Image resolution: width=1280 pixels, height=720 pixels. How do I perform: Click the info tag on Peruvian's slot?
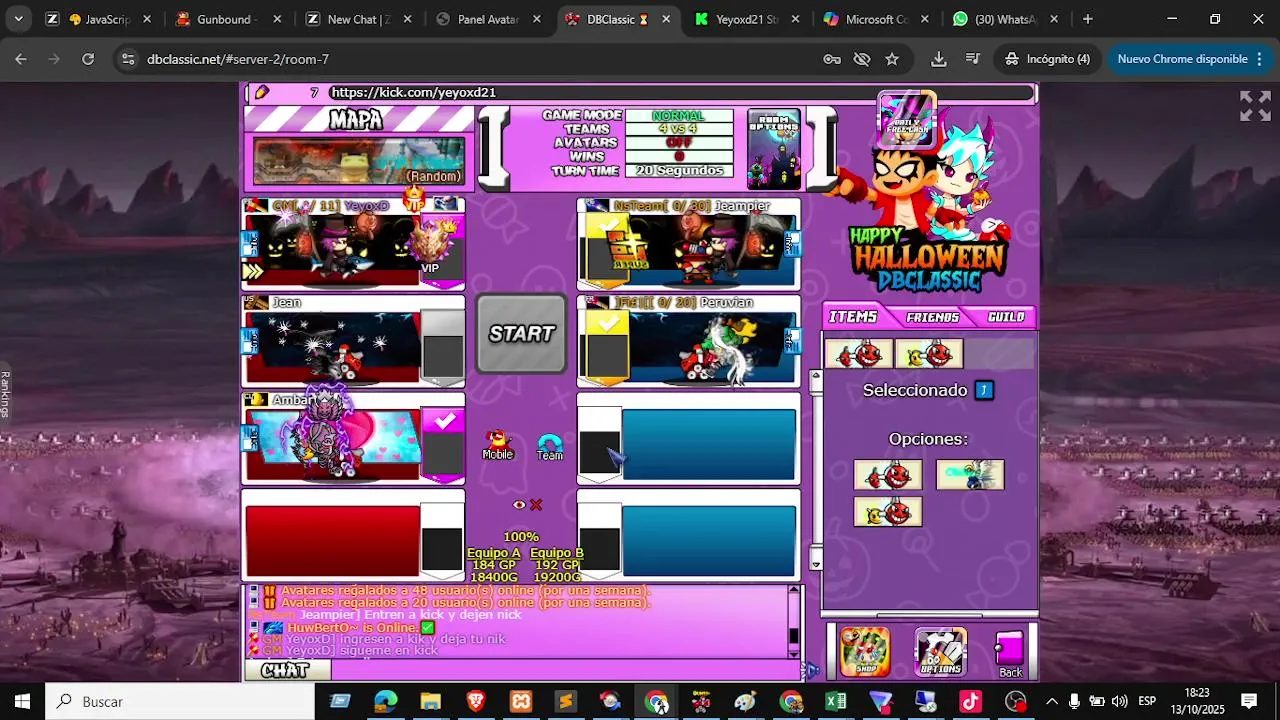click(x=792, y=341)
